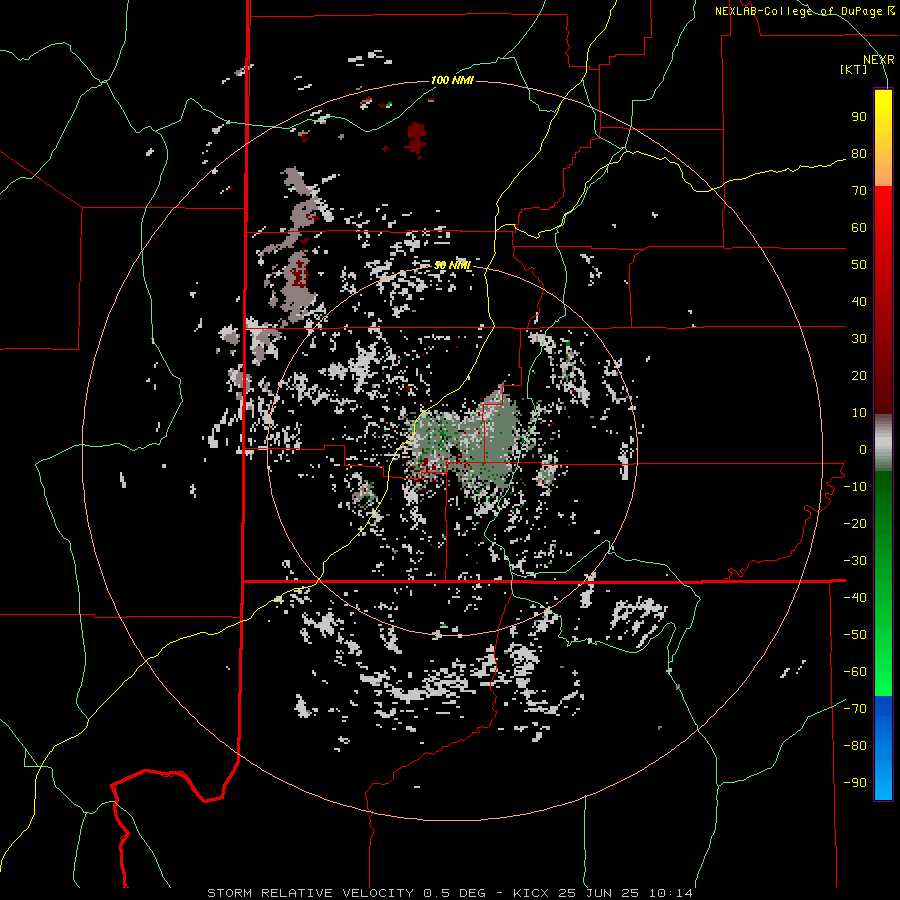Select the 60 value on velocity scale
The image size is (900, 900).
click(859, 228)
